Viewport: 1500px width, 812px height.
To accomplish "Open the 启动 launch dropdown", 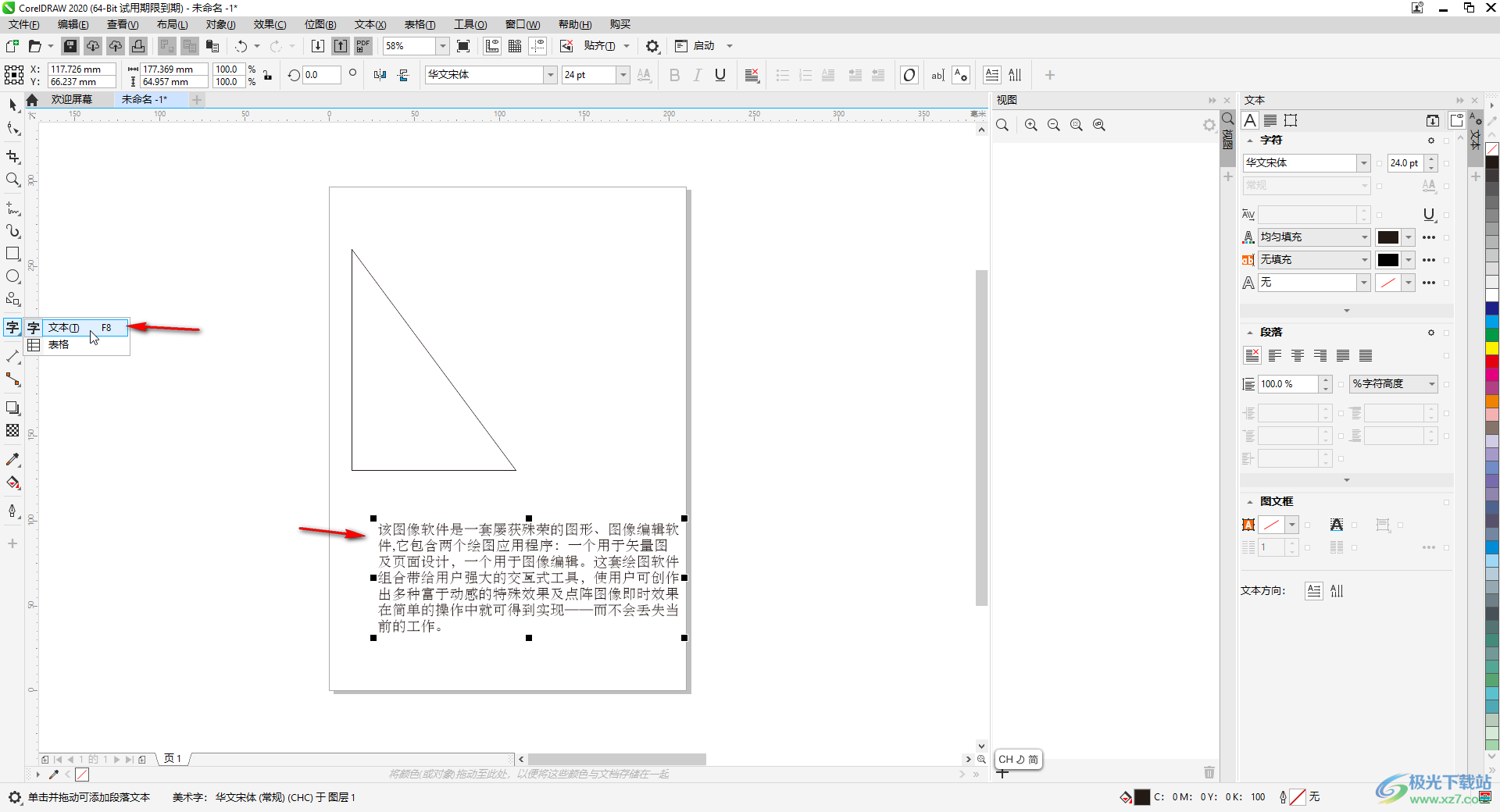I will click(730, 46).
